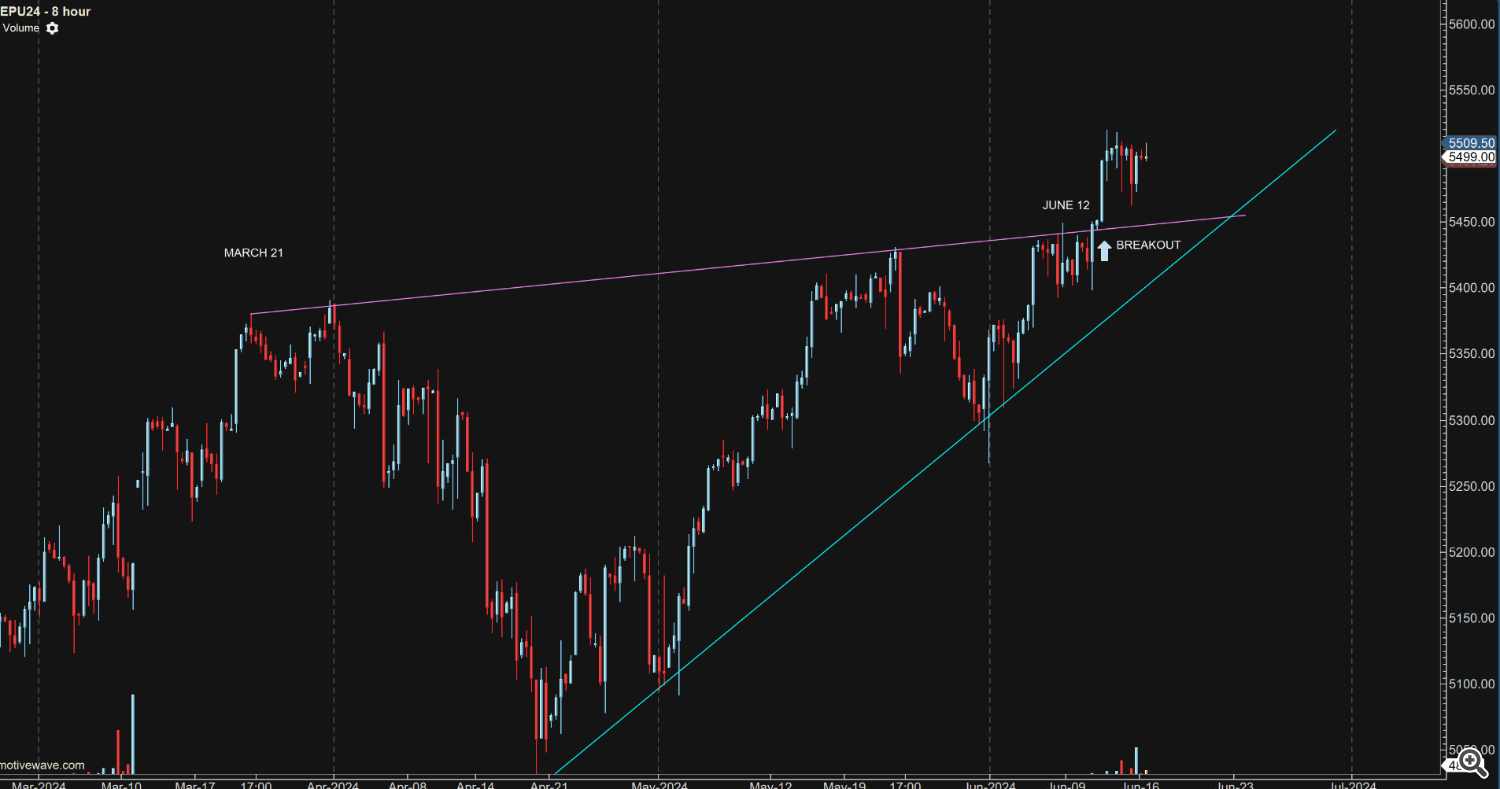This screenshot has height=789, width=1500.
Task: Click the Jul-2024 label on time axis
Action: [x=1351, y=783]
